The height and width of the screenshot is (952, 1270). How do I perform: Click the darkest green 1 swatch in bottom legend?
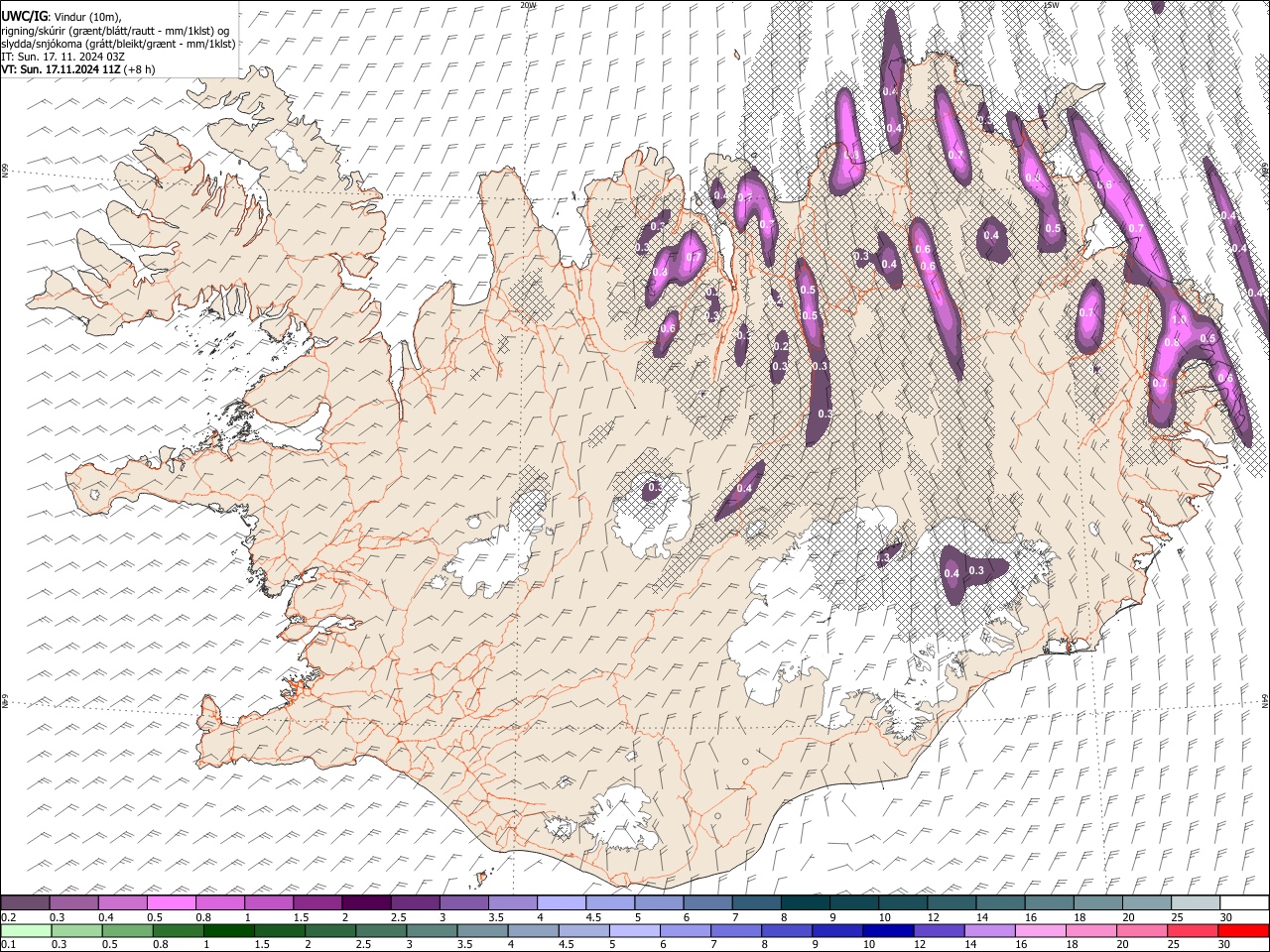point(228,930)
